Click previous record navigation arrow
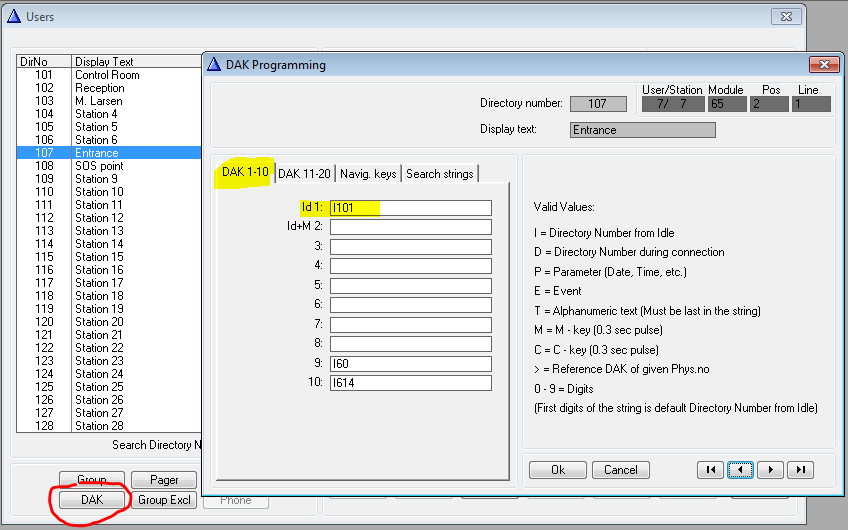The height and width of the screenshot is (530, 848). click(x=740, y=469)
